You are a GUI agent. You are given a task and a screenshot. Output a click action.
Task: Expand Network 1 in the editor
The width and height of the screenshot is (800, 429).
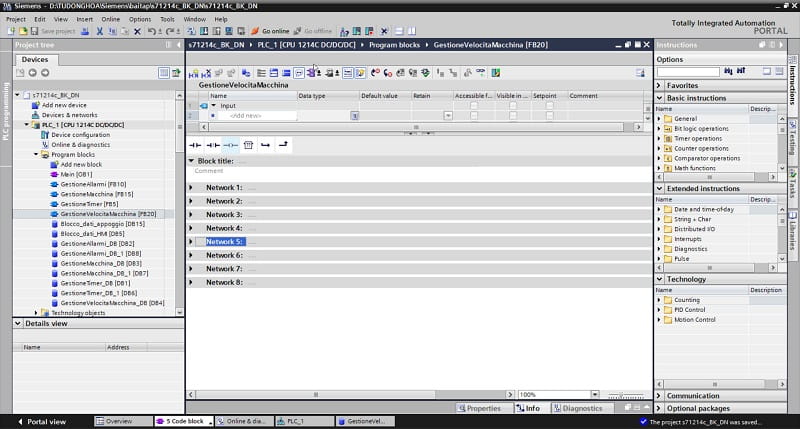pos(191,188)
